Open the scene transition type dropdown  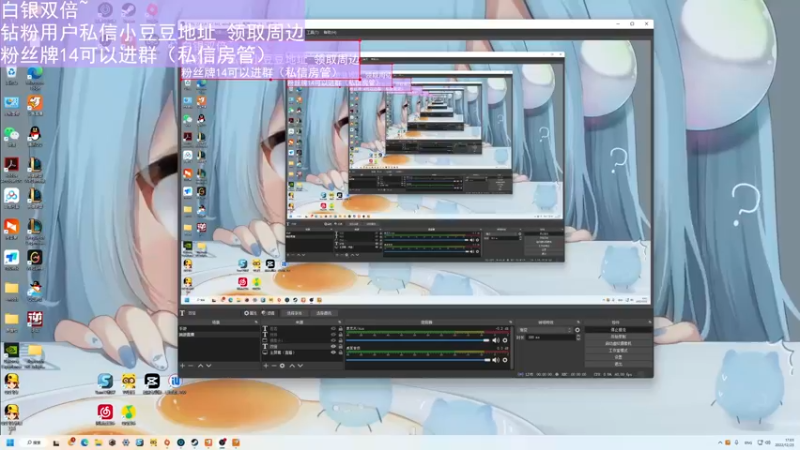pyautogui.click(x=545, y=330)
